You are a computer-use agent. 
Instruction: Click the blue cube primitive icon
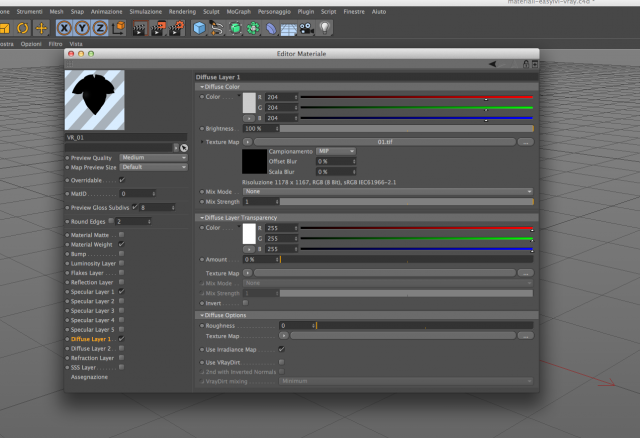tap(199, 28)
